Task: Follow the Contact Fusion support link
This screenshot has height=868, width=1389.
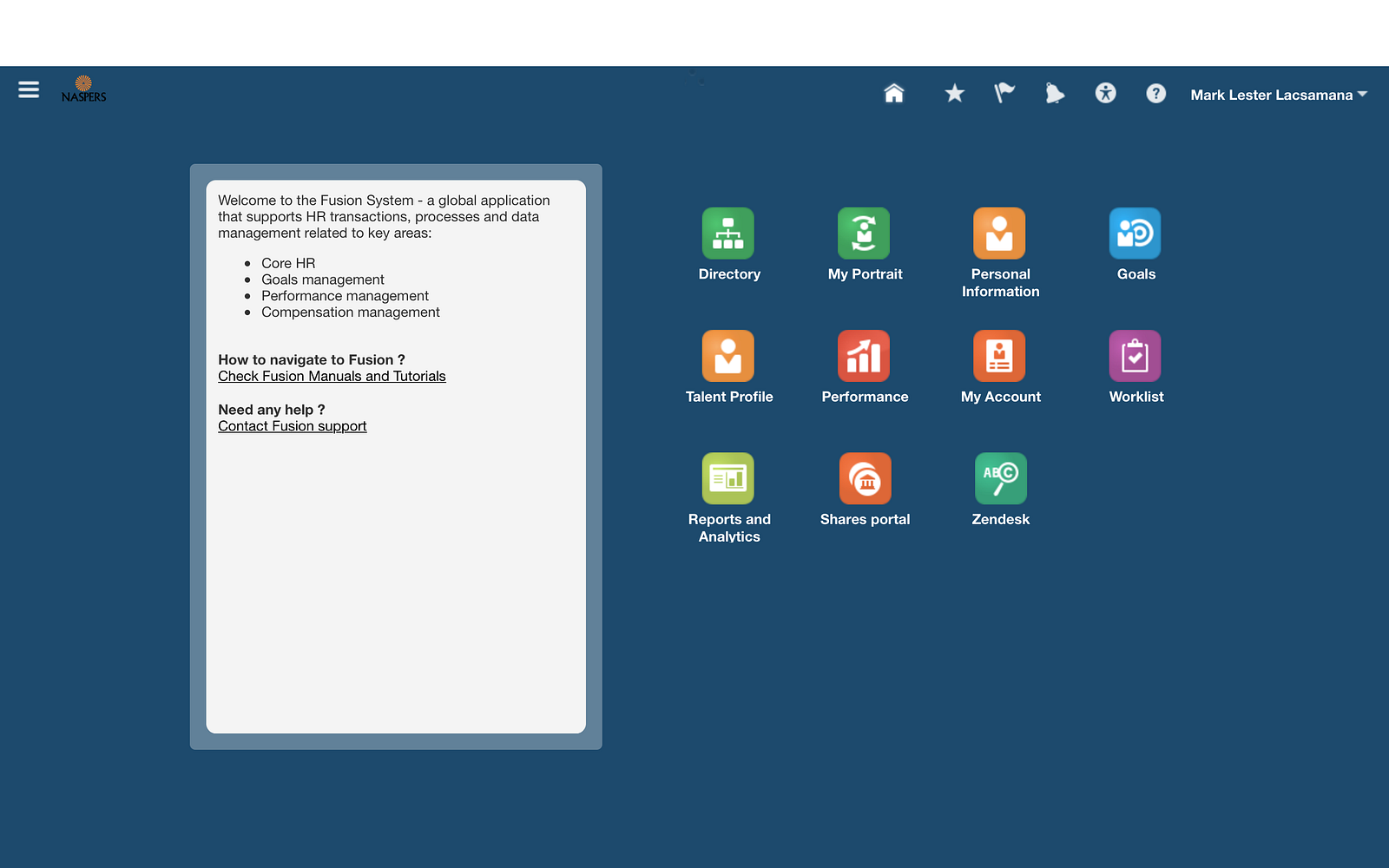Action: tap(293, 426)
